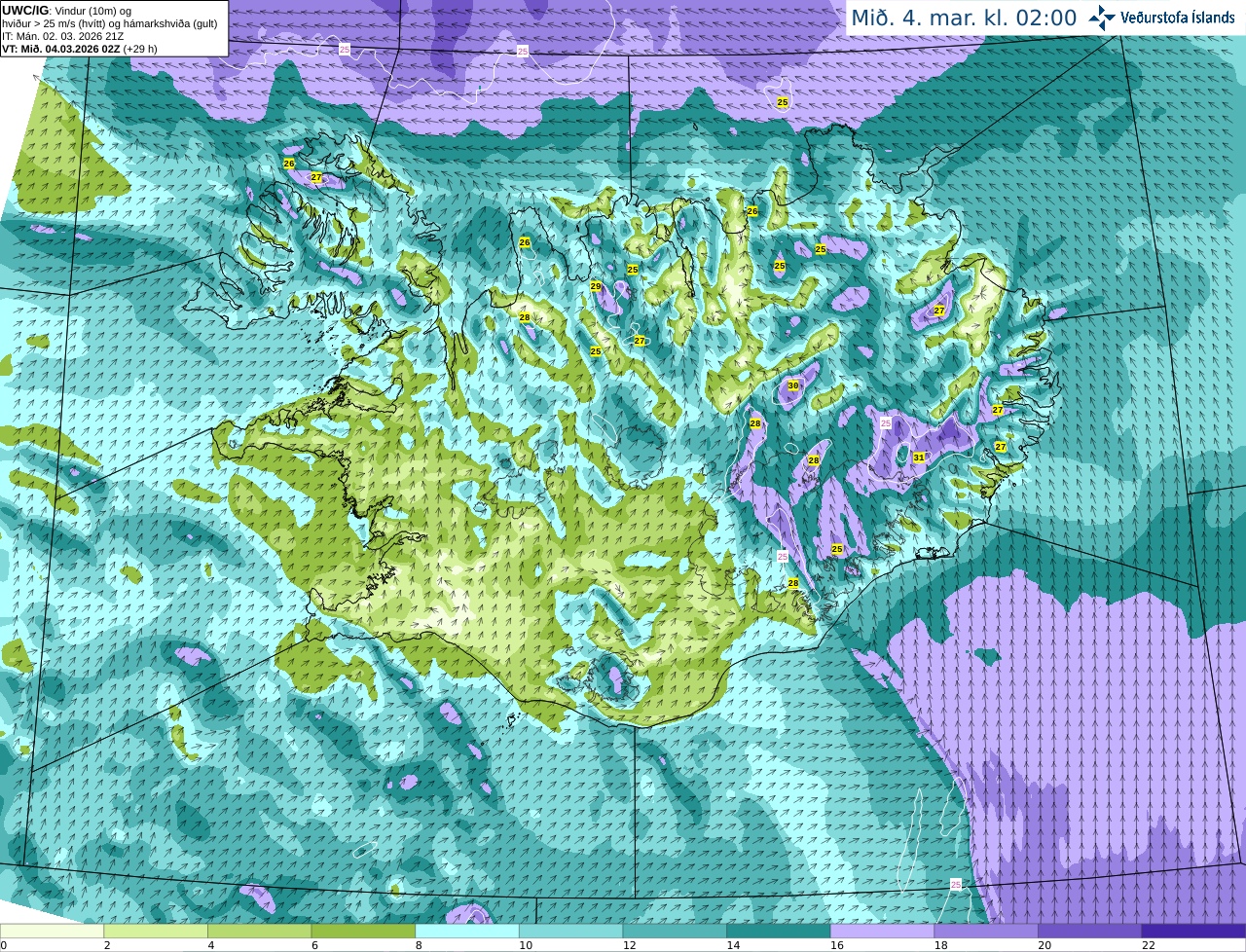
Task: Click the date title 'Mið. 4. mar. kl. 02:00'
Action: pos(964,18)
